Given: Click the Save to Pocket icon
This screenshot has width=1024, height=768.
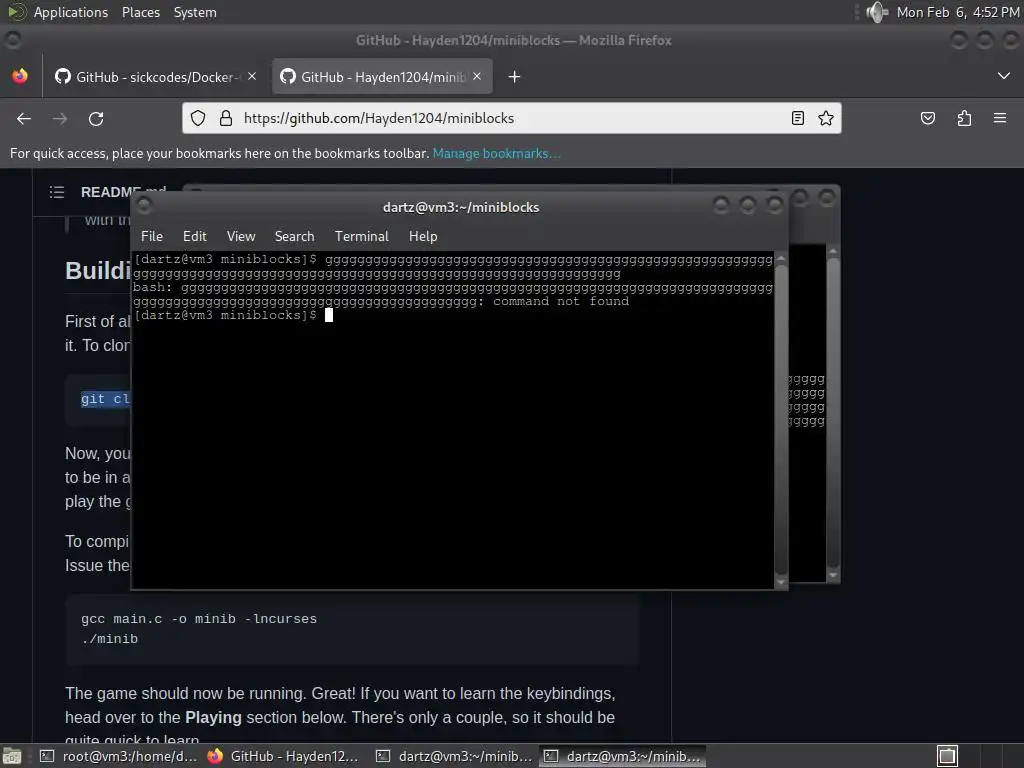Looking at the screenshot, I should 928,118.
